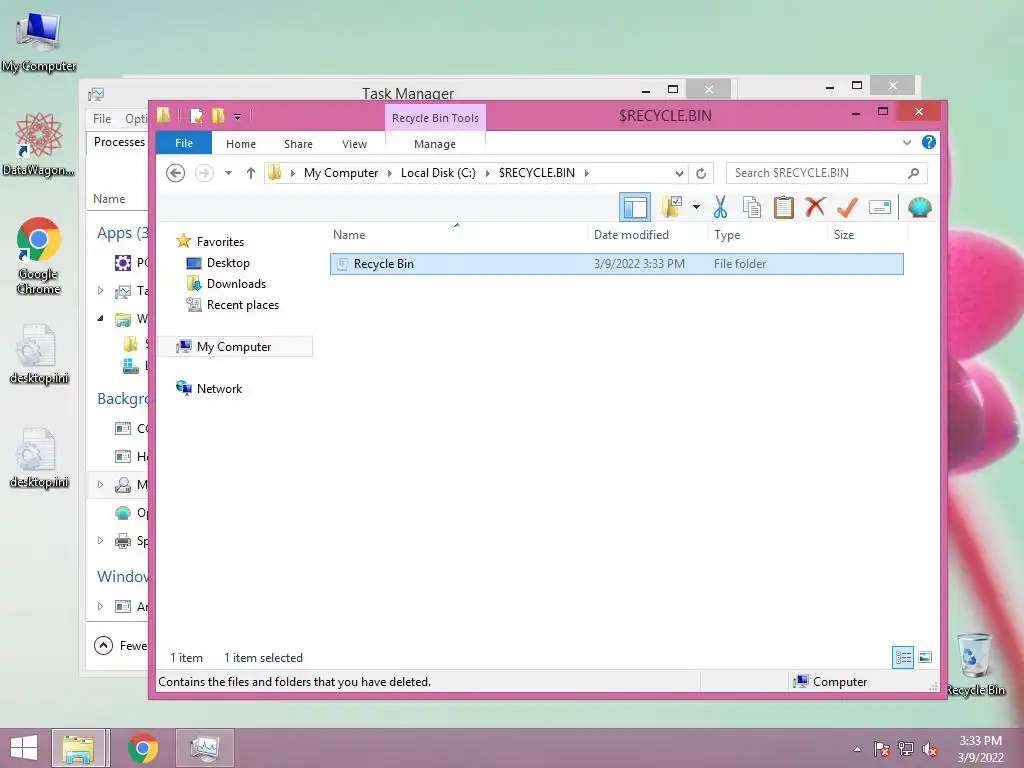Click the Processes tab in Task Manager
The image size is (1024, 768).
tap(119, 142)
